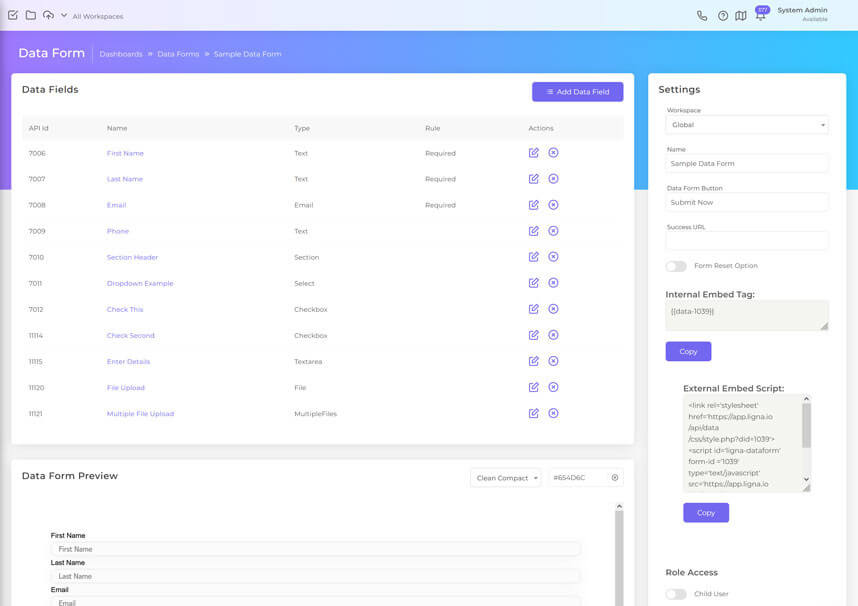Image resolution: width=858 pixels, height=606 pixels.
Task: Copy the Internal Embed Tag
Action: [687, 351]
